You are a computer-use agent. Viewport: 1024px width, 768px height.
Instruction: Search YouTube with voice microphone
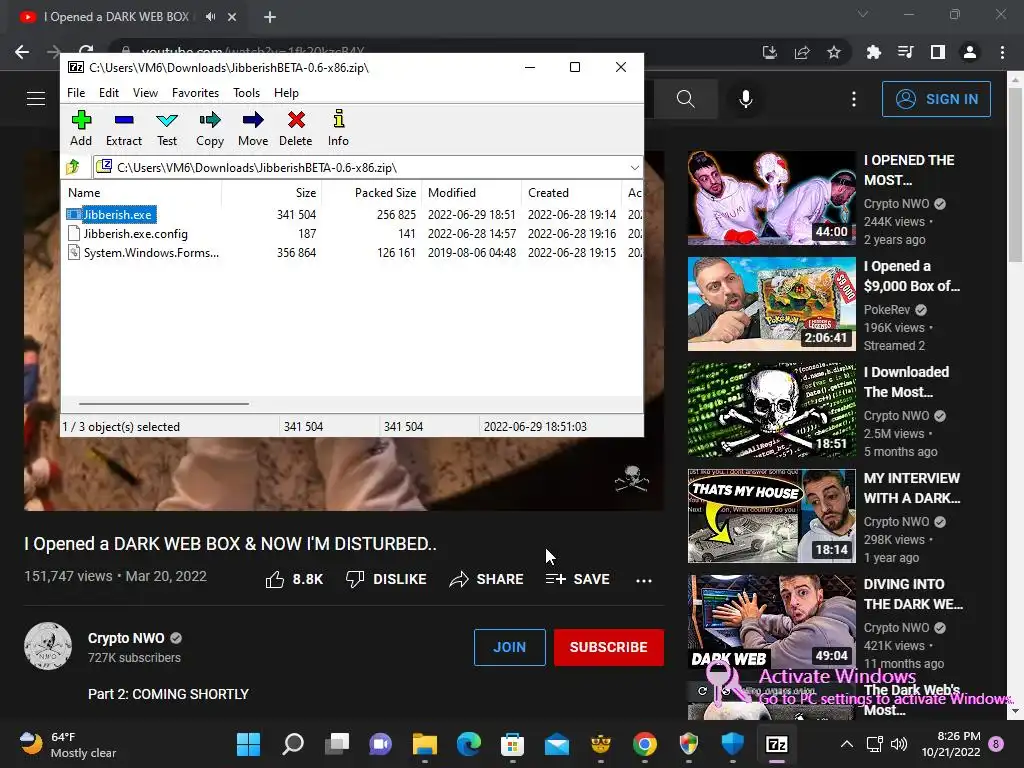coord(746,99)
